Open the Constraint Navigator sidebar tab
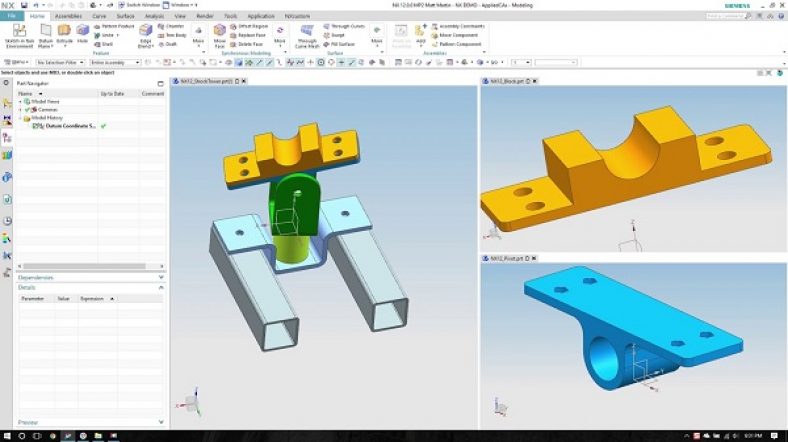This screenshot has width=788, height=442. (x=7, y=121)
